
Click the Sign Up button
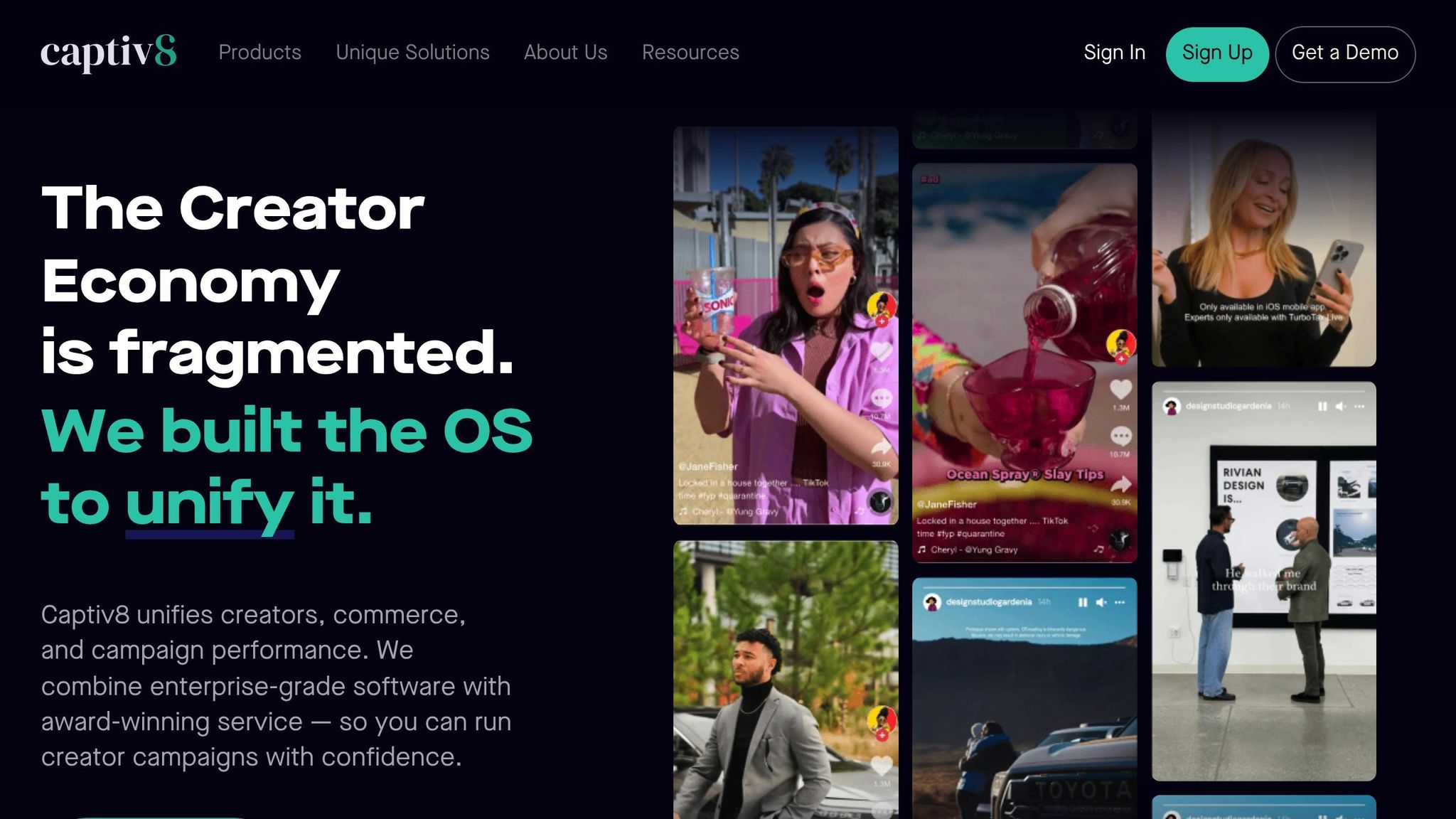(1217, 54)
